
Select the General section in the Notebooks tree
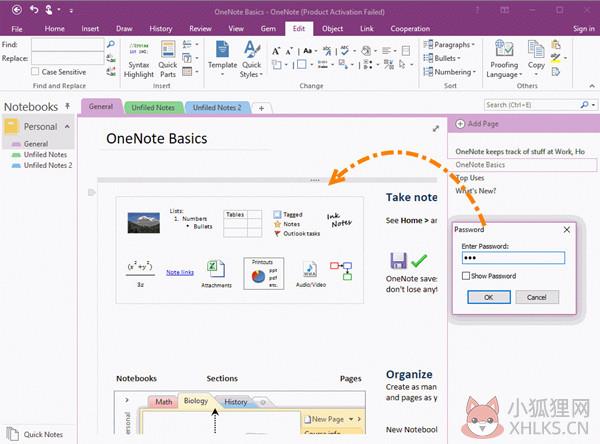tap(36, 144)
